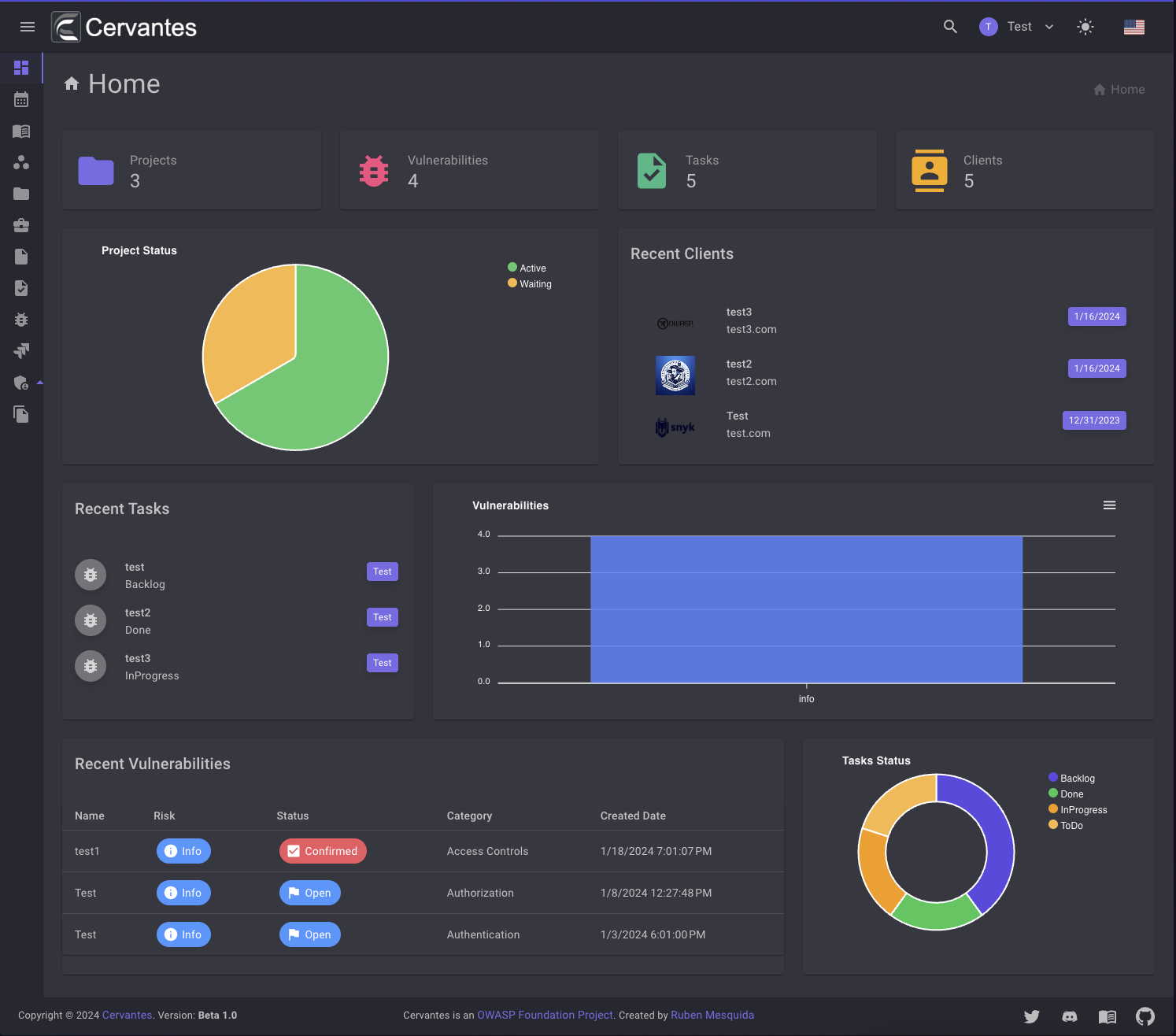Toggle the Waiting legend in Project Status
This screenshot has width=1176, height=1036.
tap(530, 283)
